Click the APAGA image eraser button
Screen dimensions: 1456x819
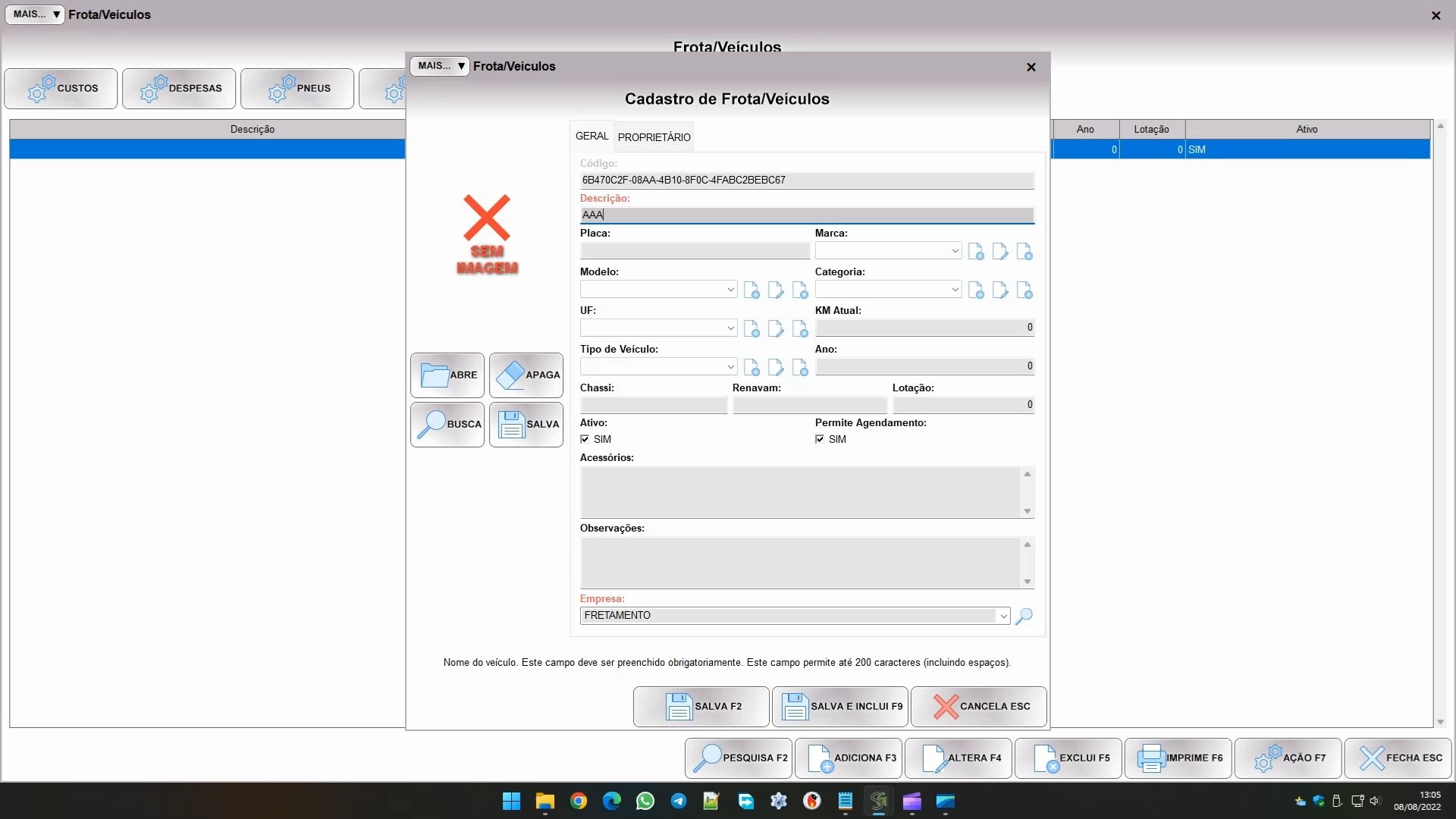(526, 375)
